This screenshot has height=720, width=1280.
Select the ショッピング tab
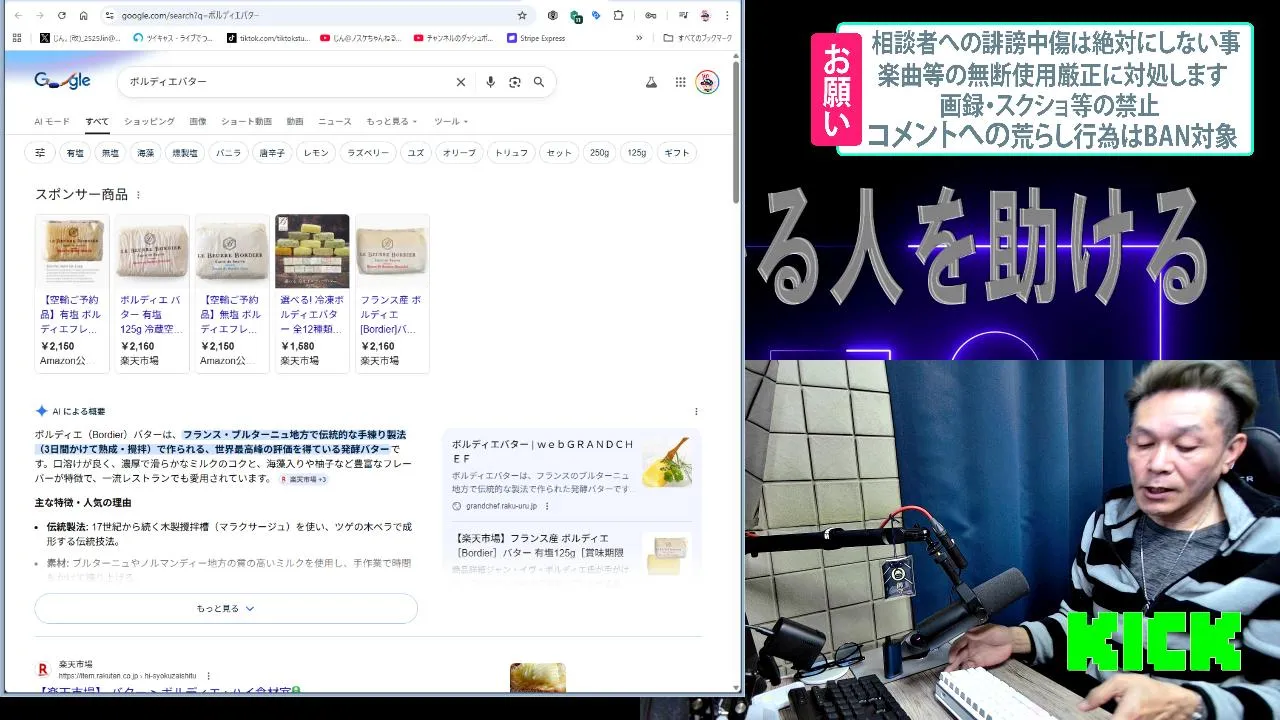(149, 121)
